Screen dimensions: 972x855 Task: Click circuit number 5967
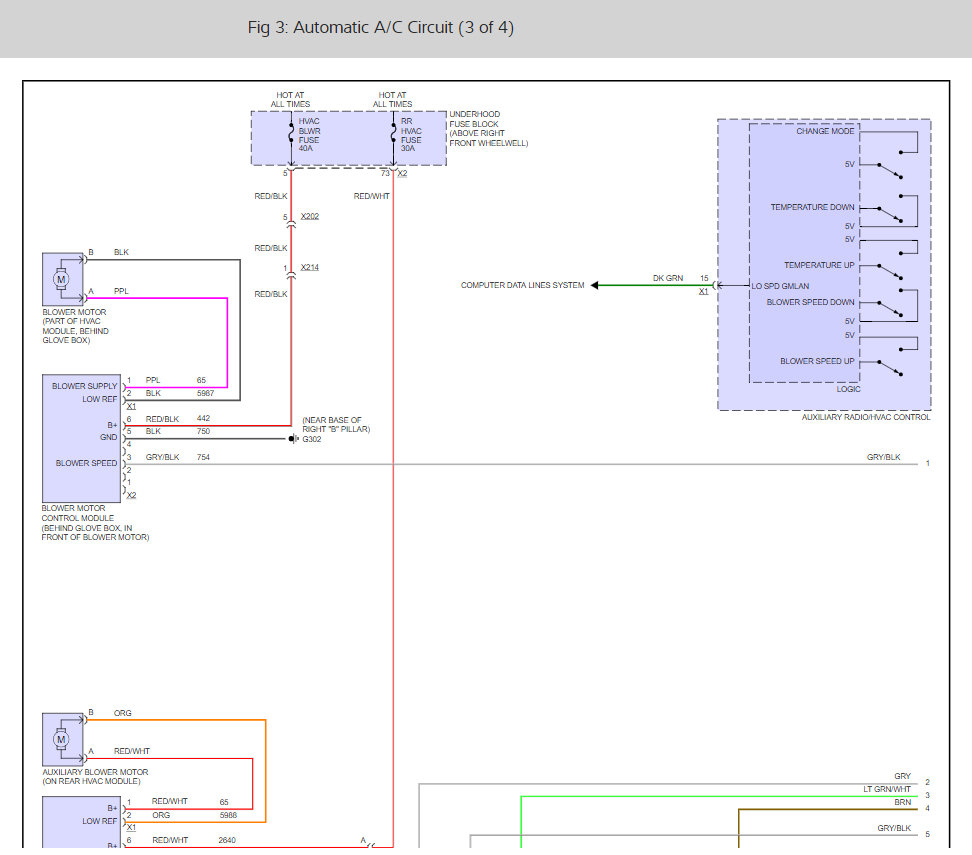tap(205, 393)
